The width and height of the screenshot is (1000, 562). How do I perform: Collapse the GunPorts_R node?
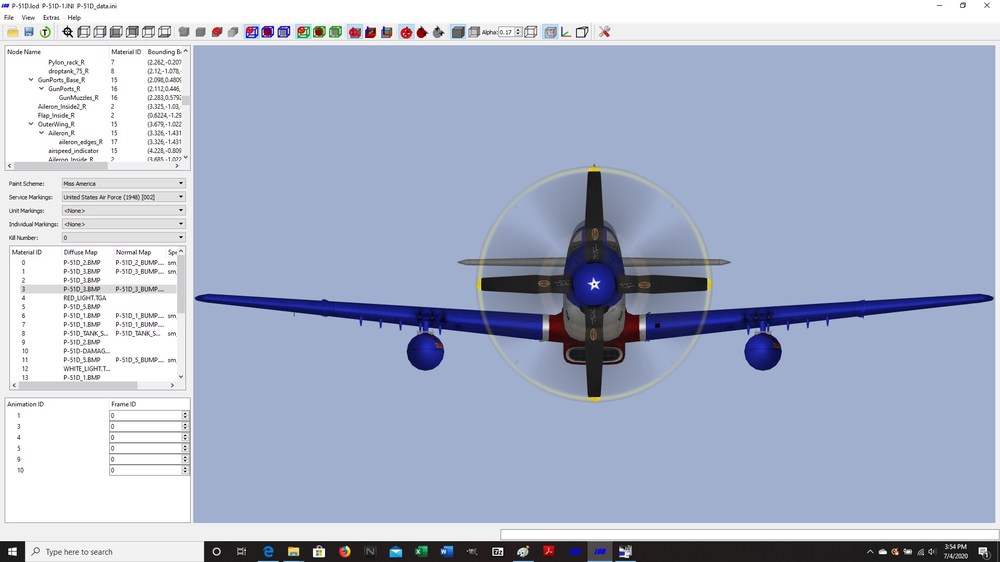[41, 89]
